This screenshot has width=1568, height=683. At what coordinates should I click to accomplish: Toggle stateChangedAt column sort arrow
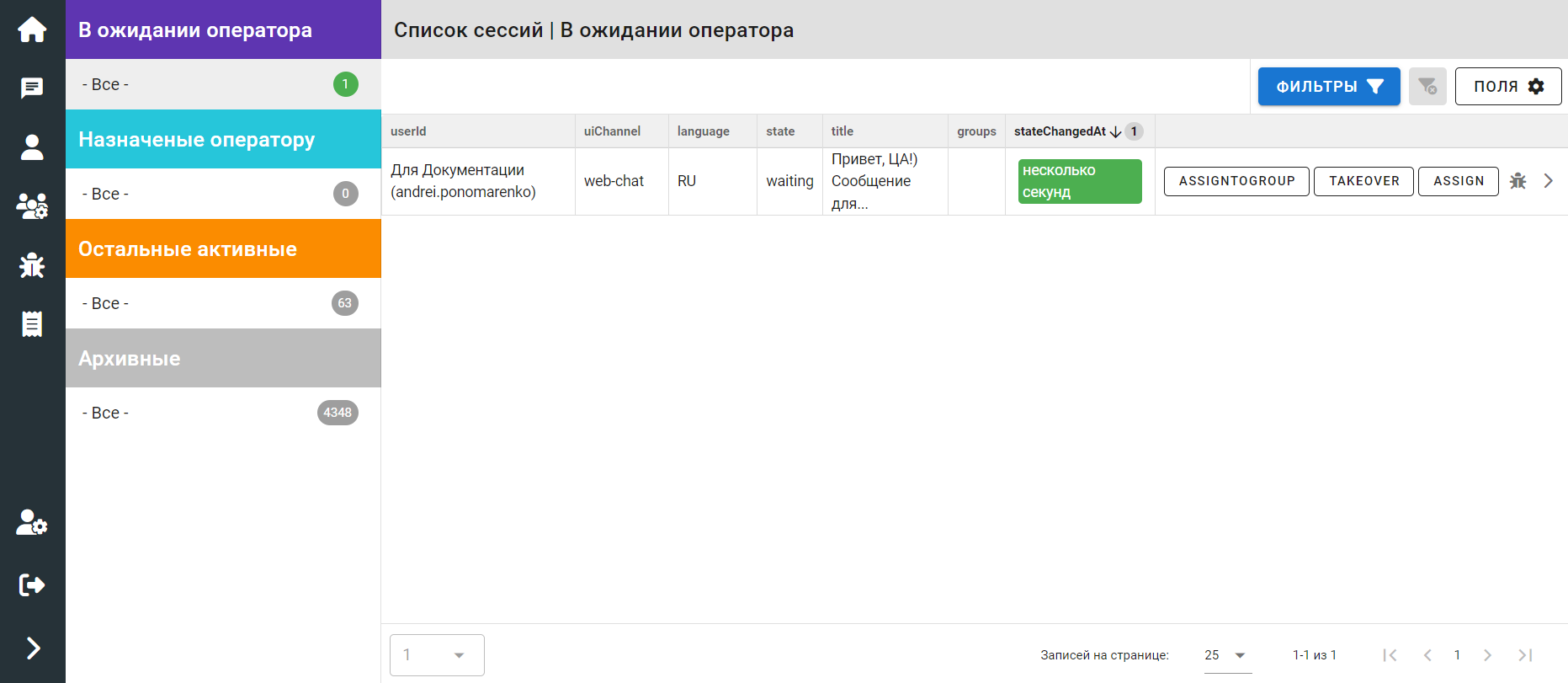coord(1116,131)
